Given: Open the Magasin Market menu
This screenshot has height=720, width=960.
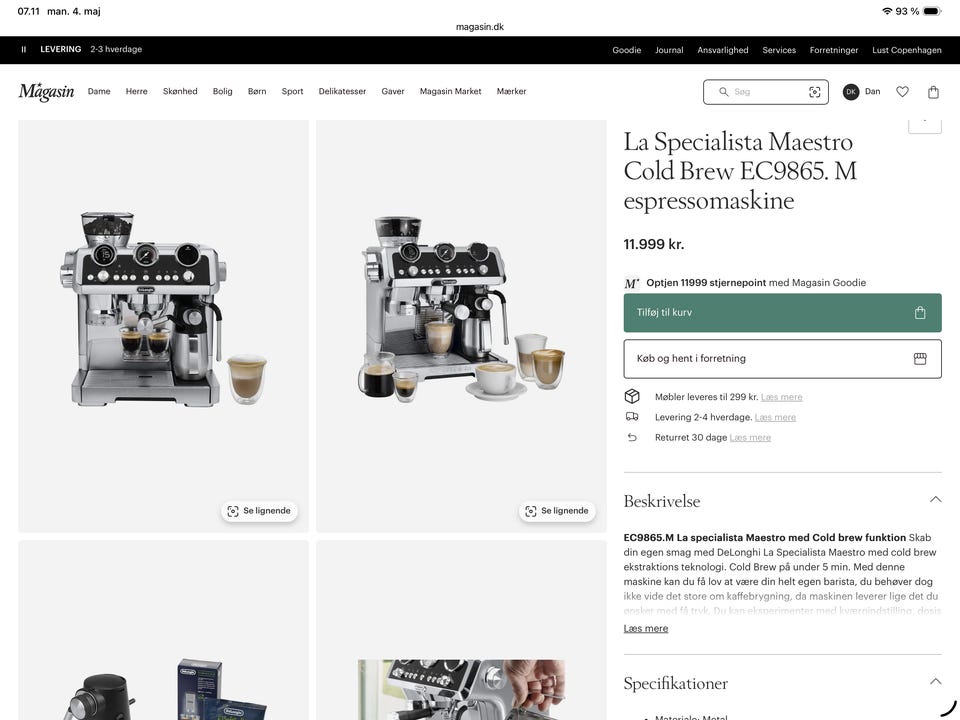Looking at the screenshot, I should [x=451, y=91].
